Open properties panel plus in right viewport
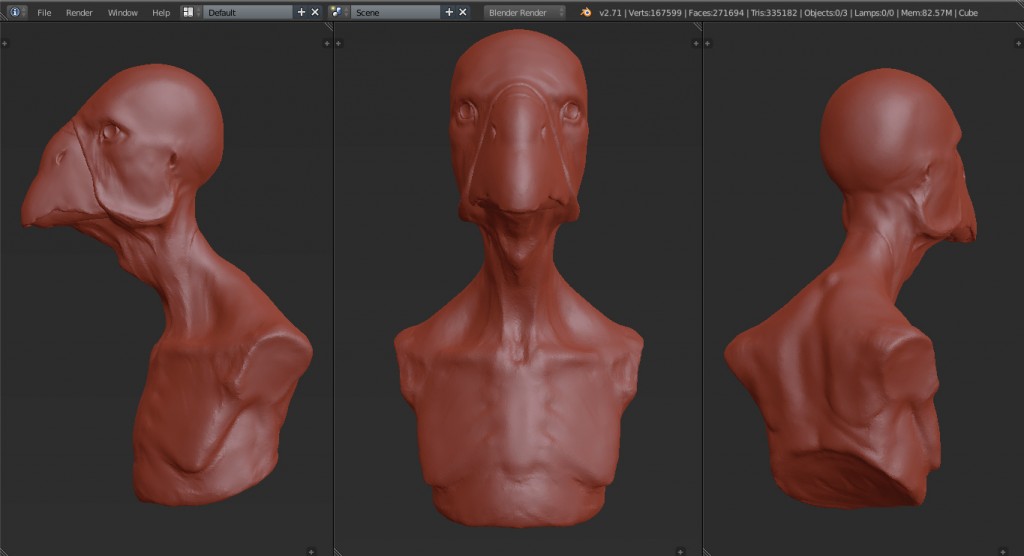 point(1018,43)
